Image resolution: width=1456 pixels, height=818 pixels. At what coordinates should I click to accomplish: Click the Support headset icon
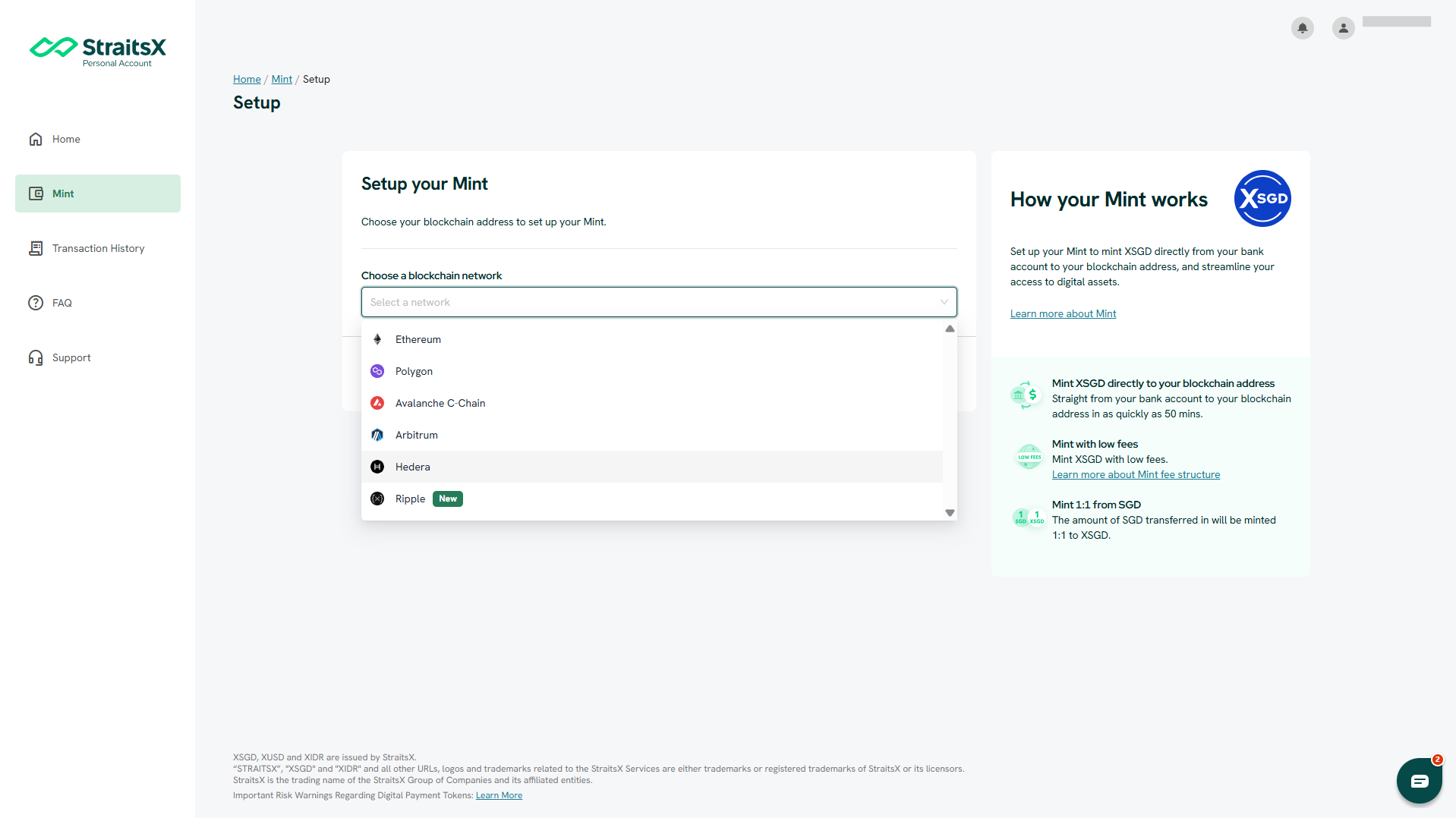point(36,357)
